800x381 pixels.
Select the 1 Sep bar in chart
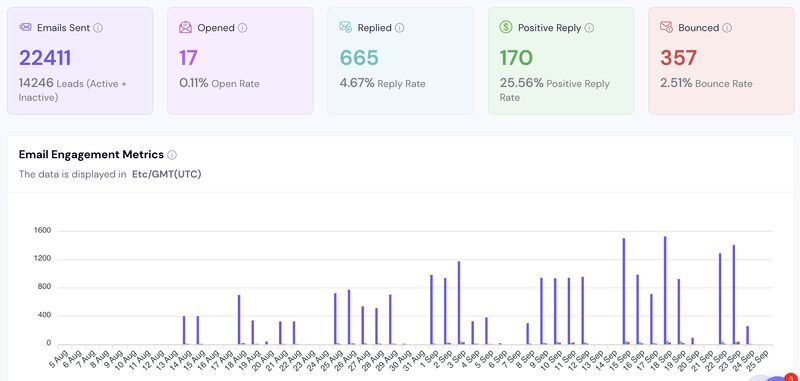431,310
